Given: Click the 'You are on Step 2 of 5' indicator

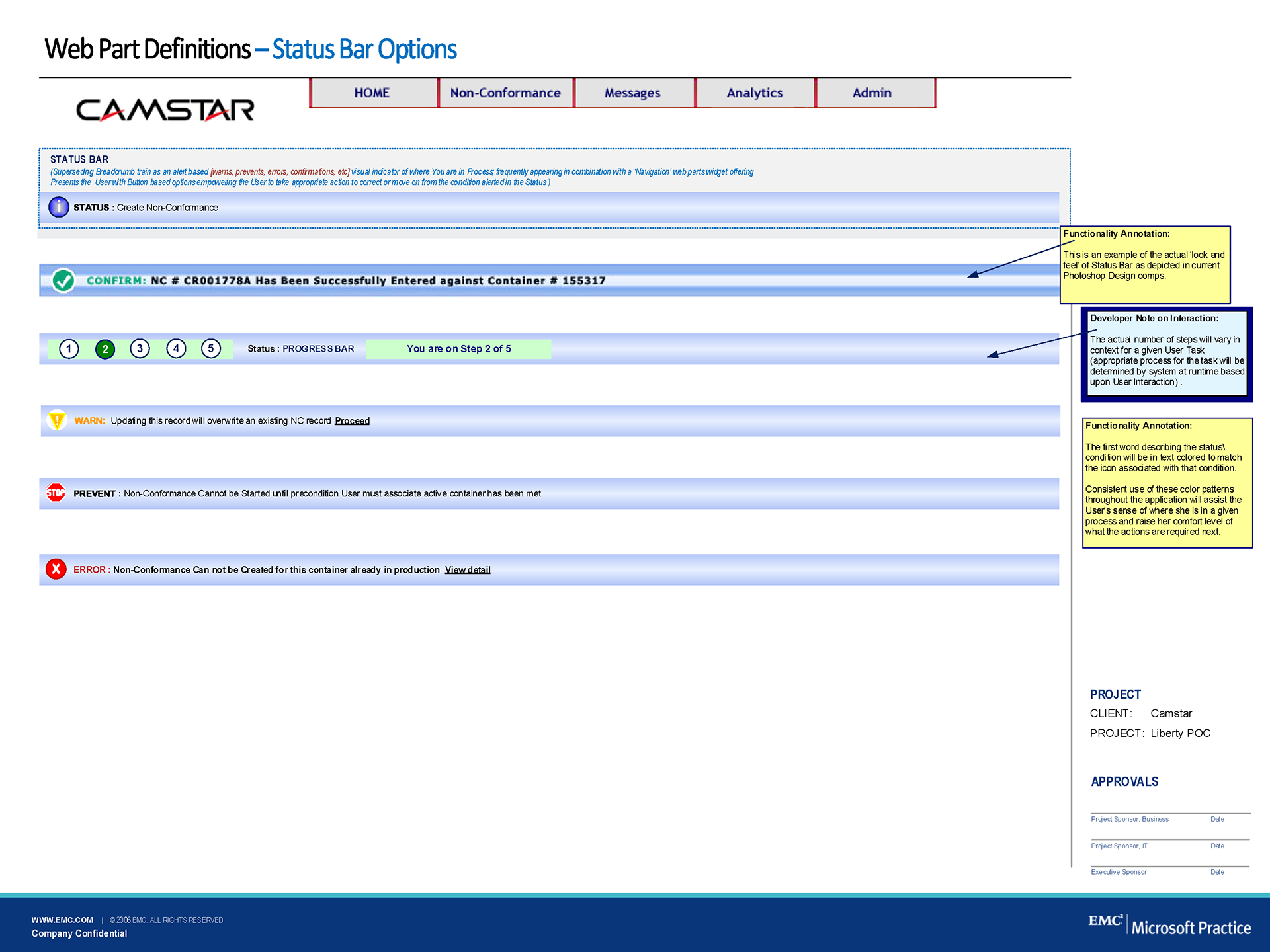Looking at the screenshot, I should 458,349.
